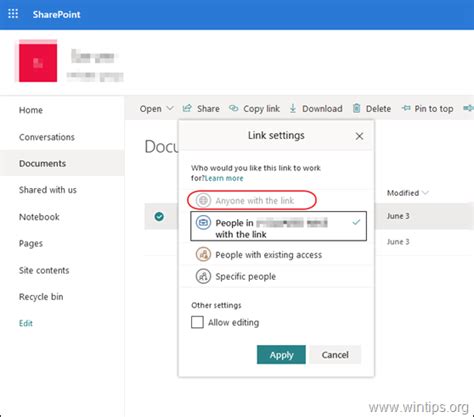
Task: Click the Pin to top pin icon
Action: tap(406, 108)
